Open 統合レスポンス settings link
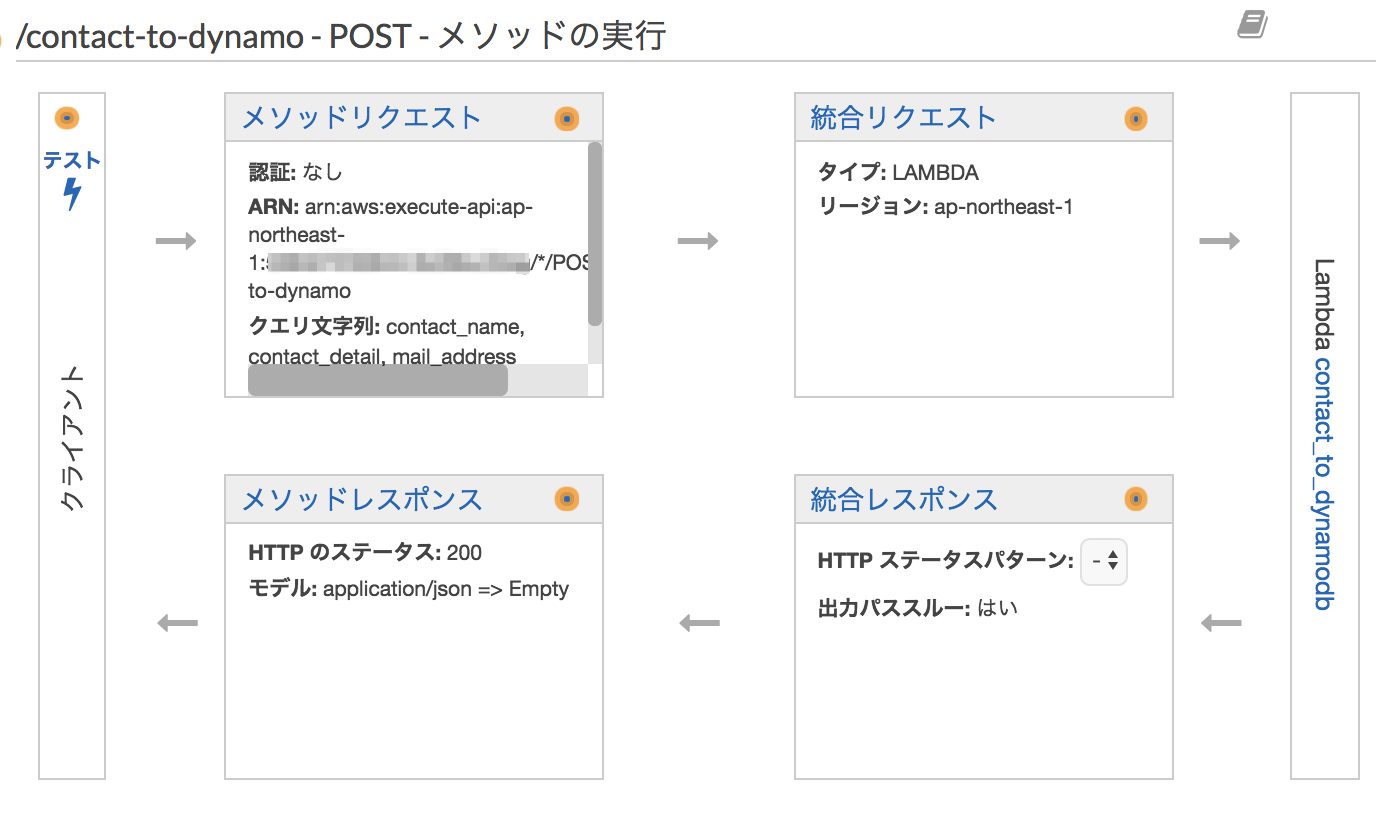 point(903,498)
